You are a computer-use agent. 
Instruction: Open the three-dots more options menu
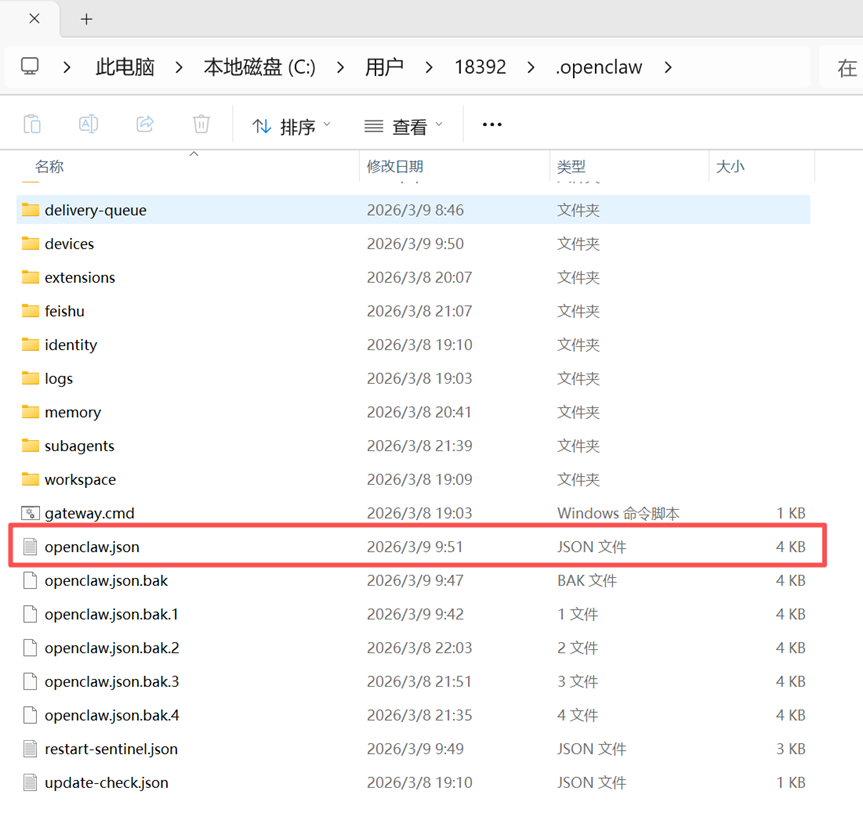pos(491,125)
